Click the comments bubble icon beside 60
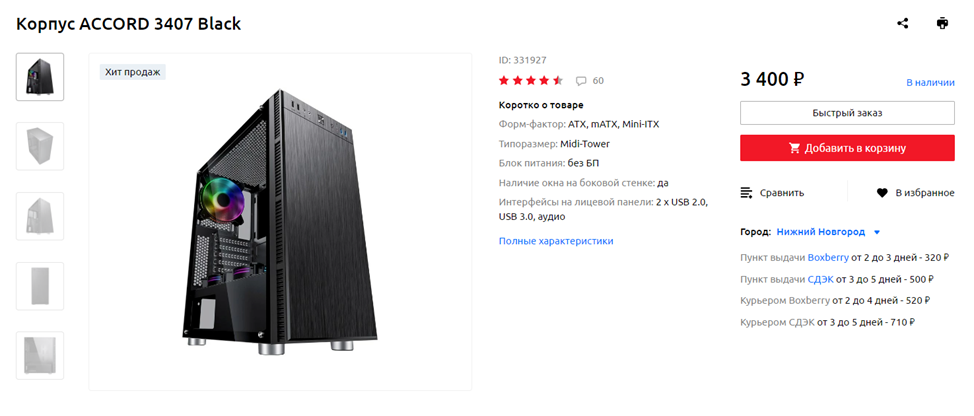The width and height of the screenshot is (974, 416). 581,81
